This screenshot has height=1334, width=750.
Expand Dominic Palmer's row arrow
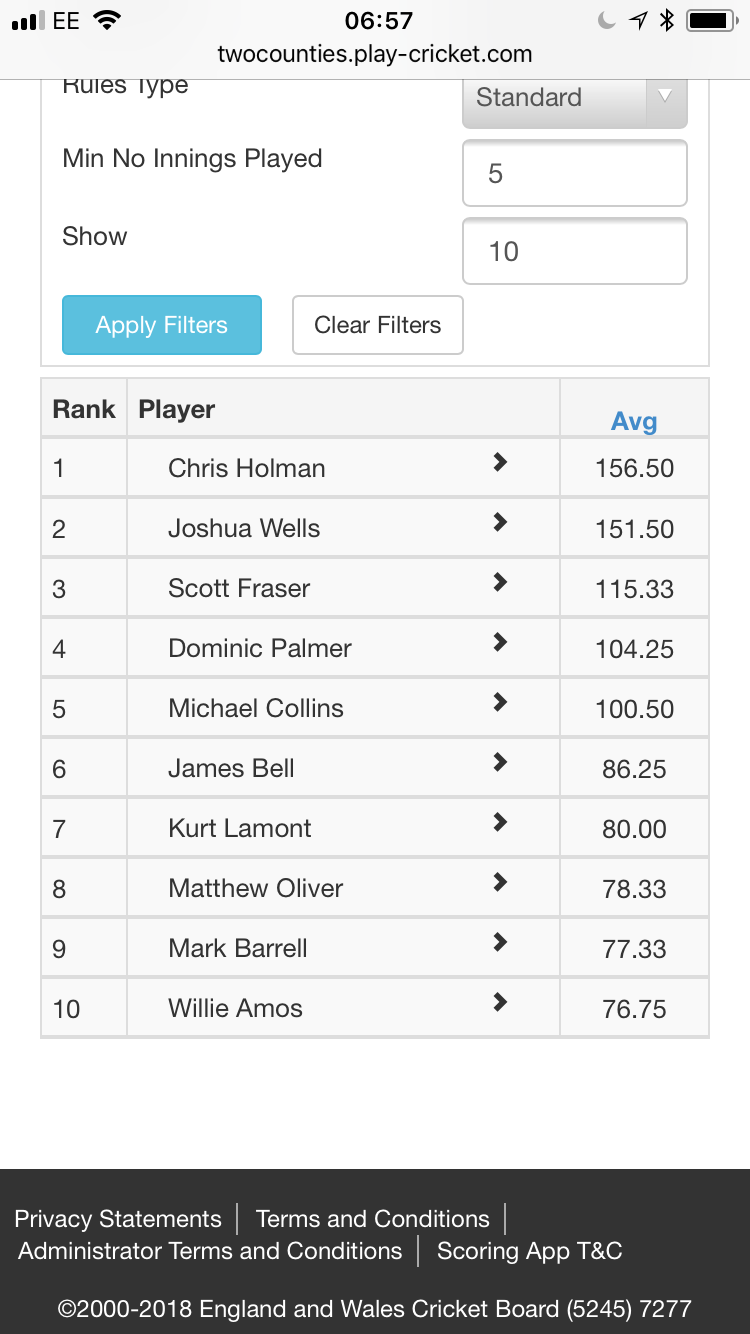click(500, 642)
